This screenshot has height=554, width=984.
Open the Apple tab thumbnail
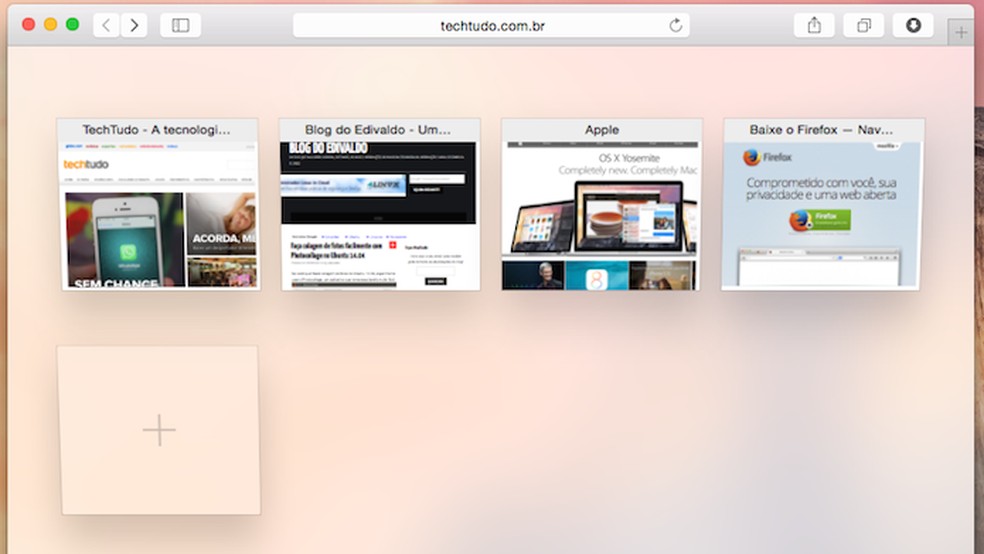coord(602,205)
